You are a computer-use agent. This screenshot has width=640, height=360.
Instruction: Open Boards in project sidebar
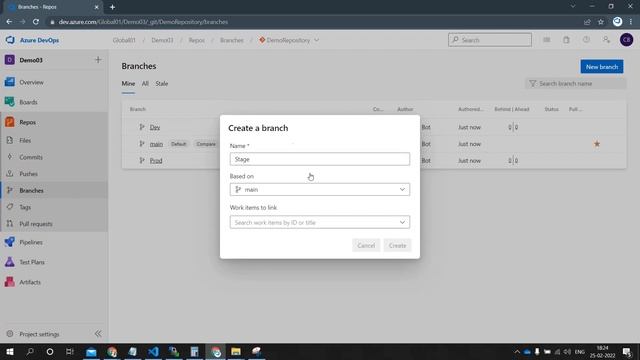[28, 102]
